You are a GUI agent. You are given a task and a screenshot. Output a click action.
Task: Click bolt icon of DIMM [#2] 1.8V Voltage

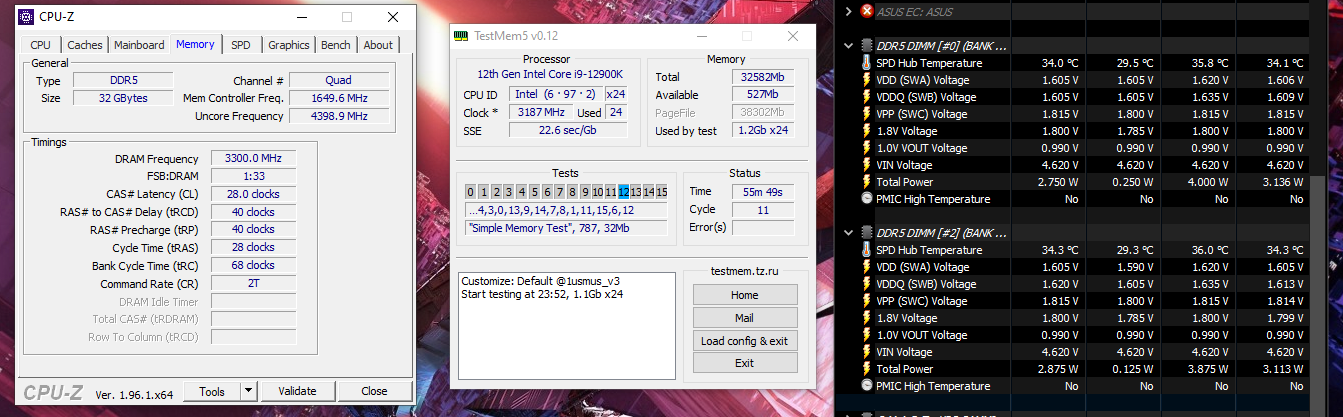[x=866, y=318]
